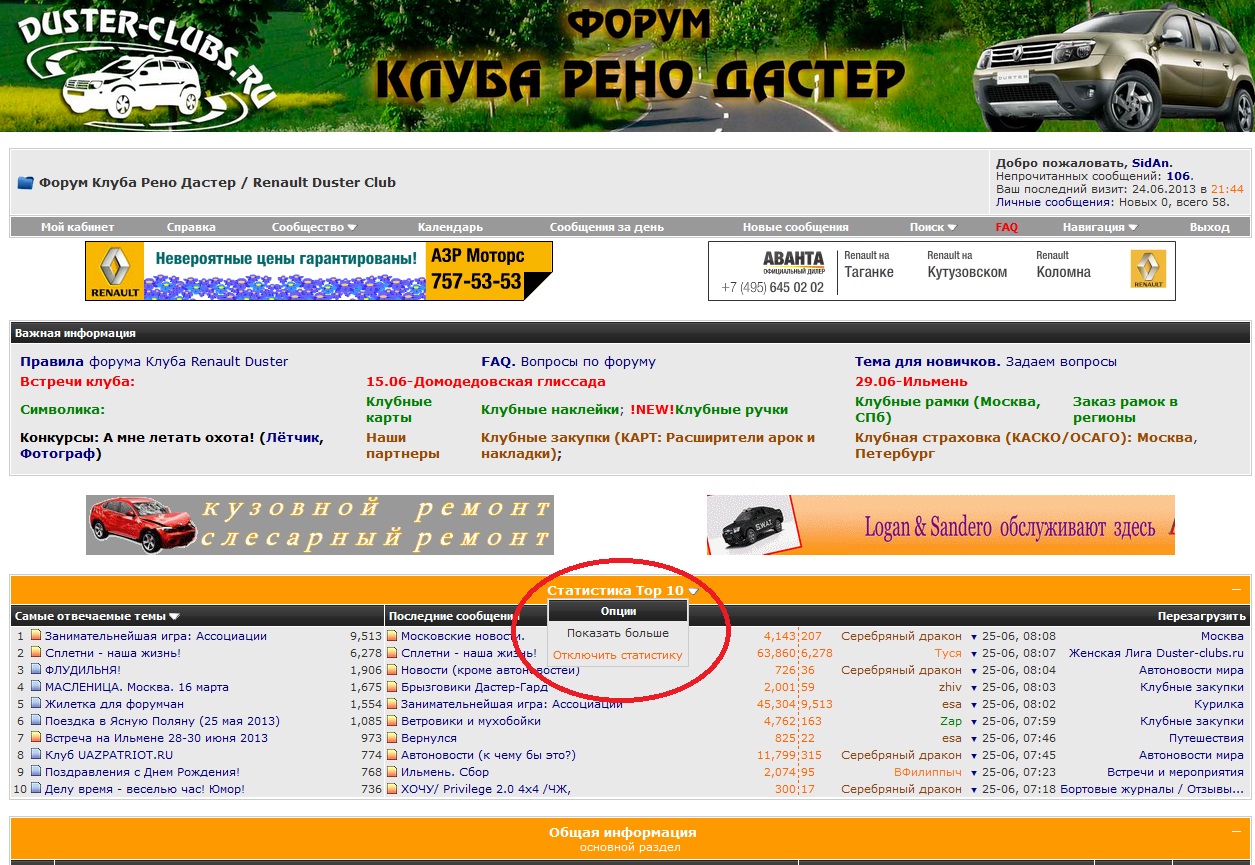Collapse the Статистика Top 10 section
The image size is (1255, 865).
[1236, 590]
